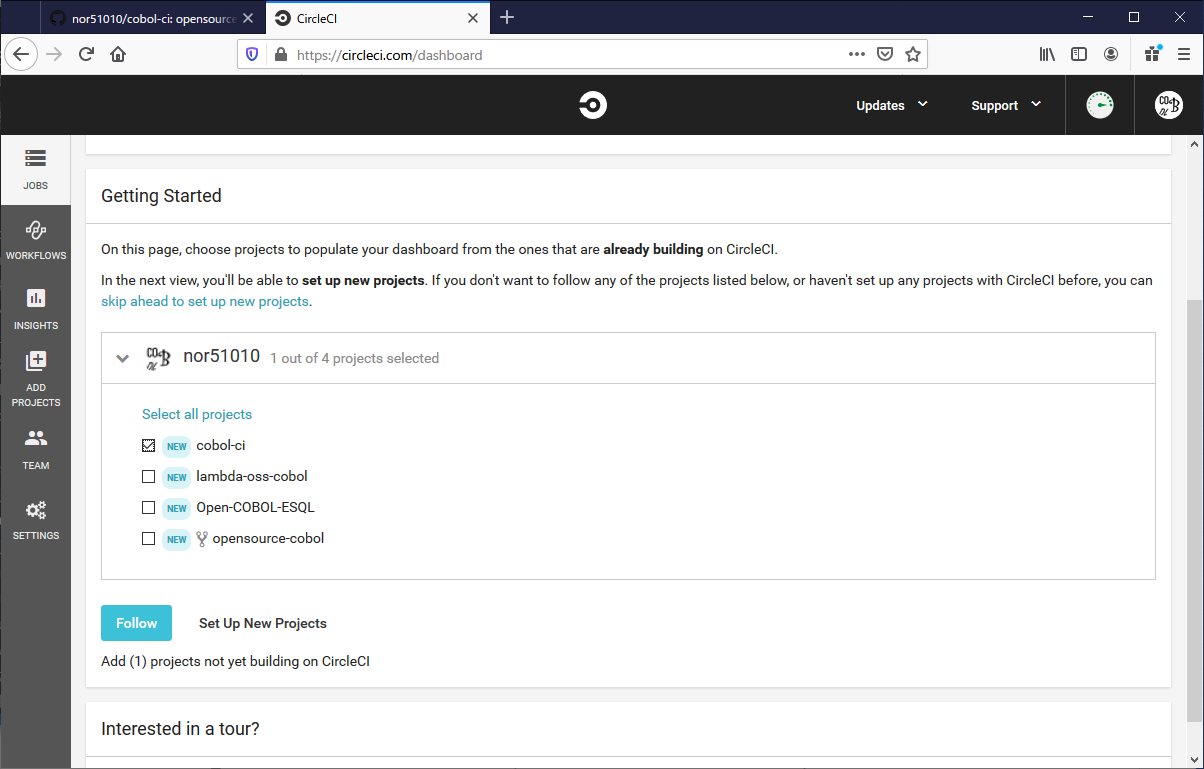Collapse the nor51010 organization section
Screen dimensions: 1204x769
coord(123,358)
